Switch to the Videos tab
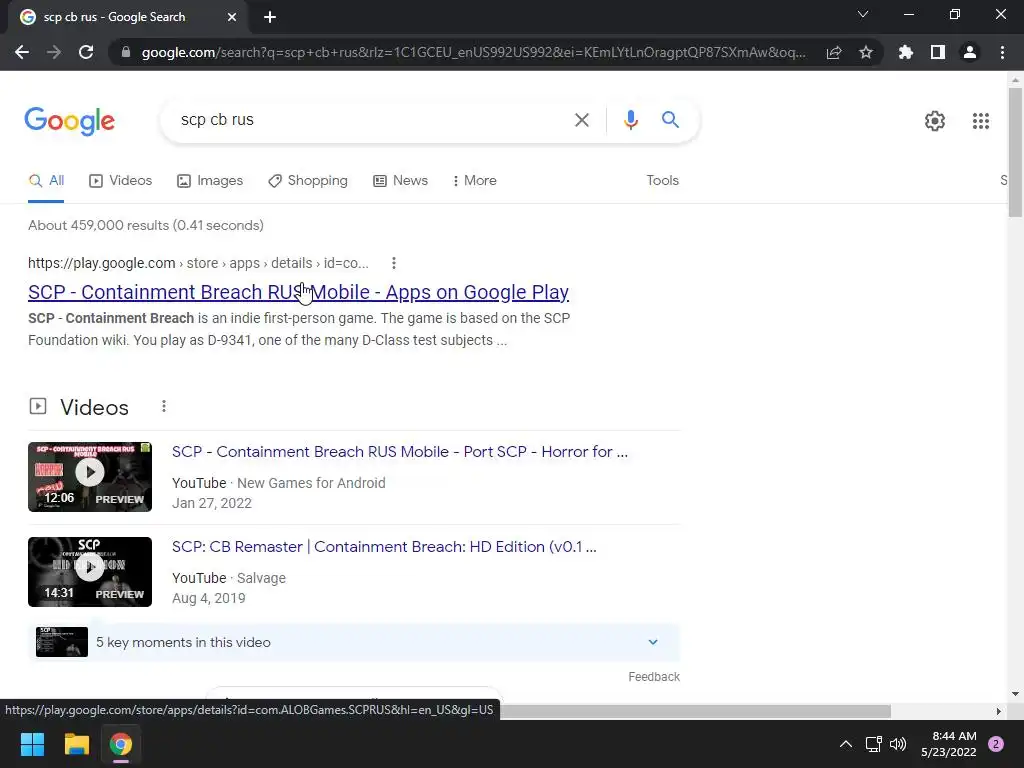This screenshot has height=768, width=1024. [121, 181]
